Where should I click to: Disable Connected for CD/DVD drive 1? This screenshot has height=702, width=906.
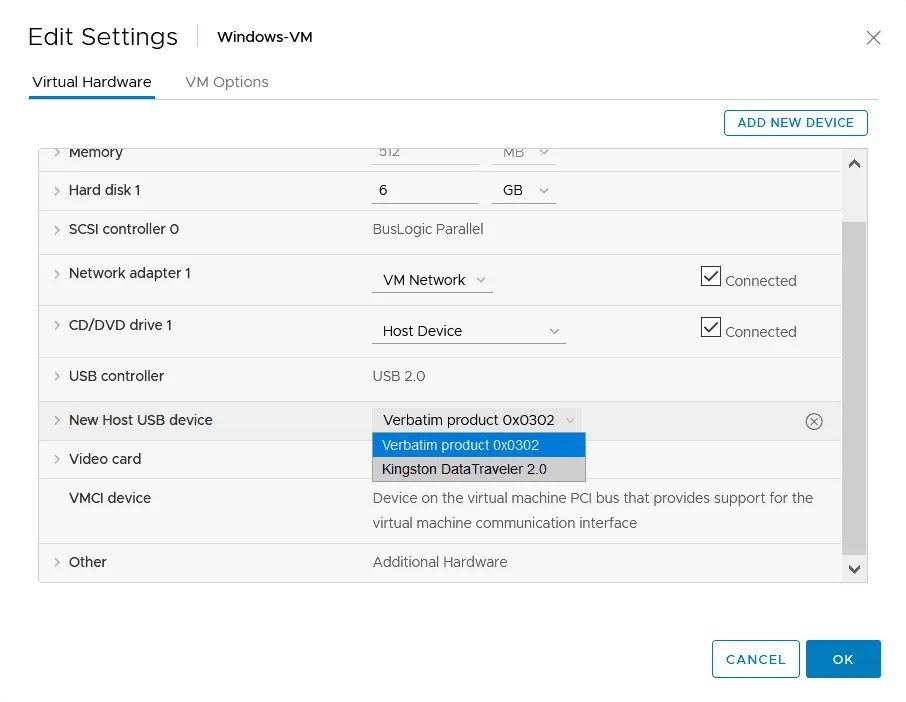pos(712,327)
